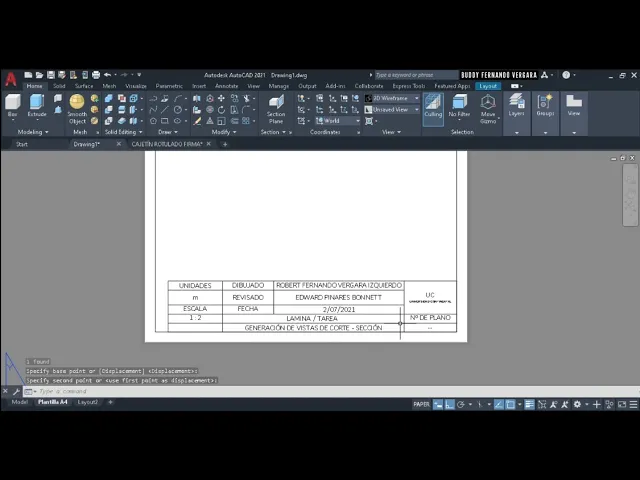Switch to CAJETÍN ROTULADO FIRMA file tab
The image size is (640, 480).
167,144
